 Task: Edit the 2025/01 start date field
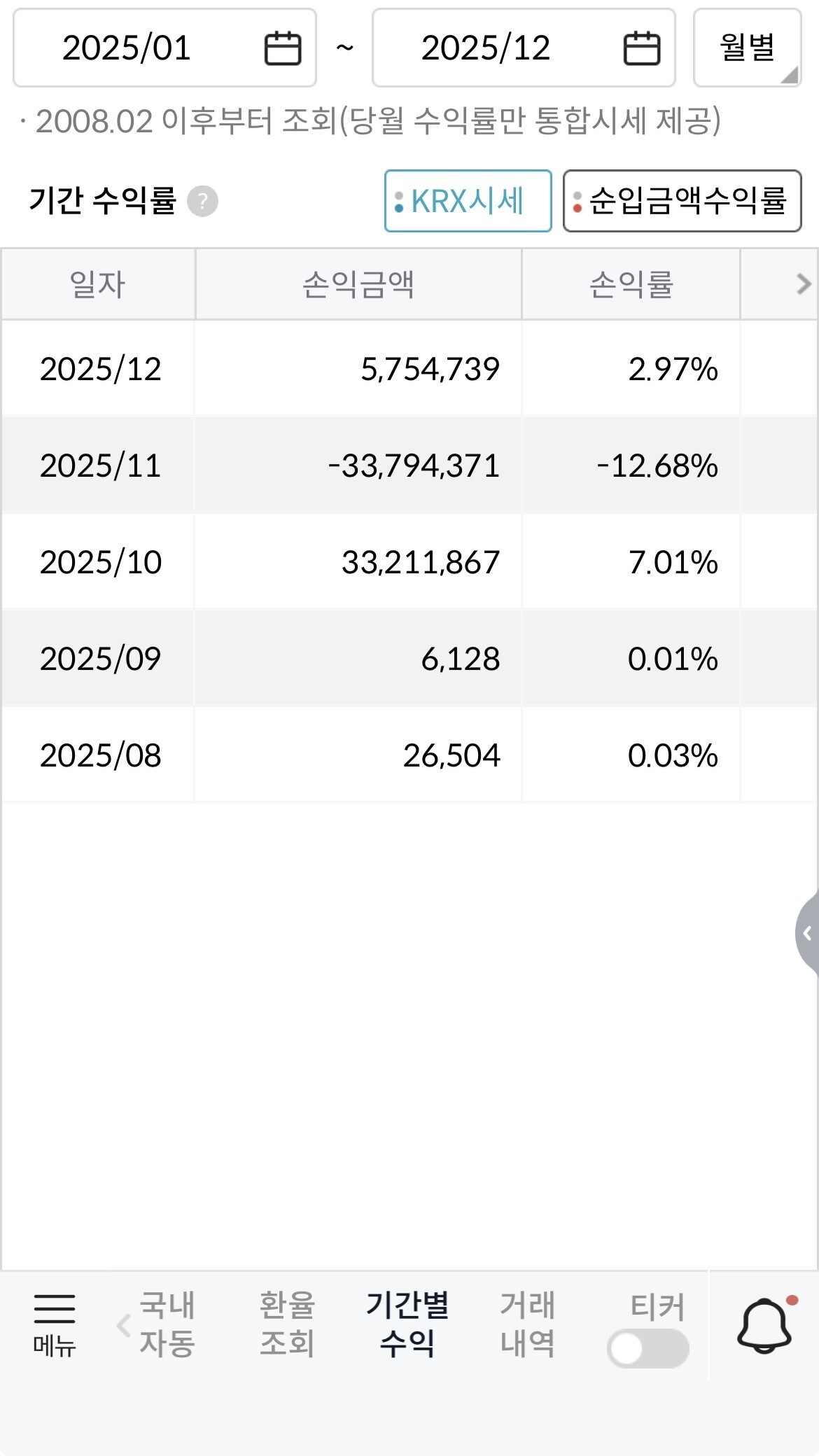[x=164, y=48]
